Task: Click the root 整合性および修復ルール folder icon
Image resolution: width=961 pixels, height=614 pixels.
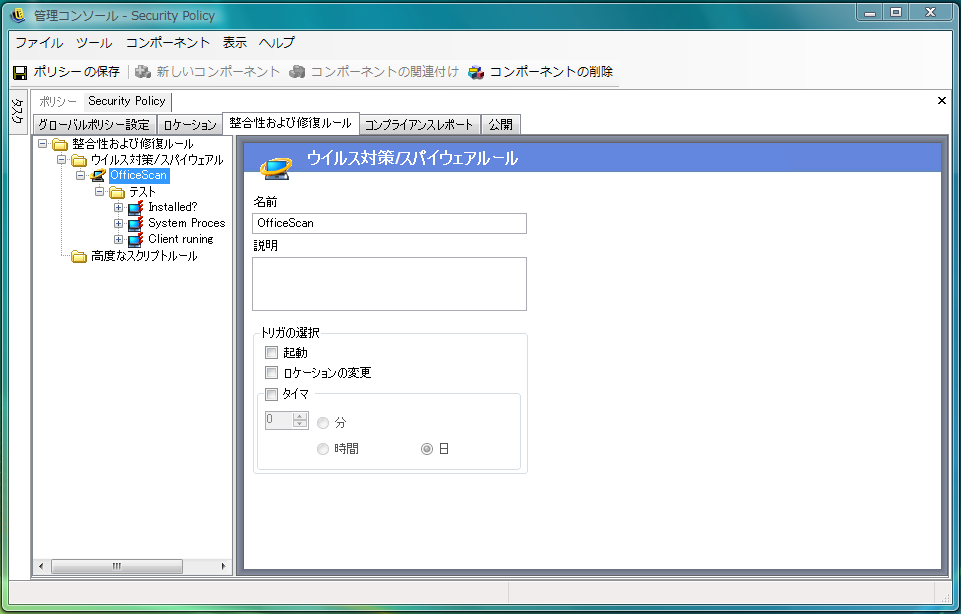Action: (x=60, y=145)
